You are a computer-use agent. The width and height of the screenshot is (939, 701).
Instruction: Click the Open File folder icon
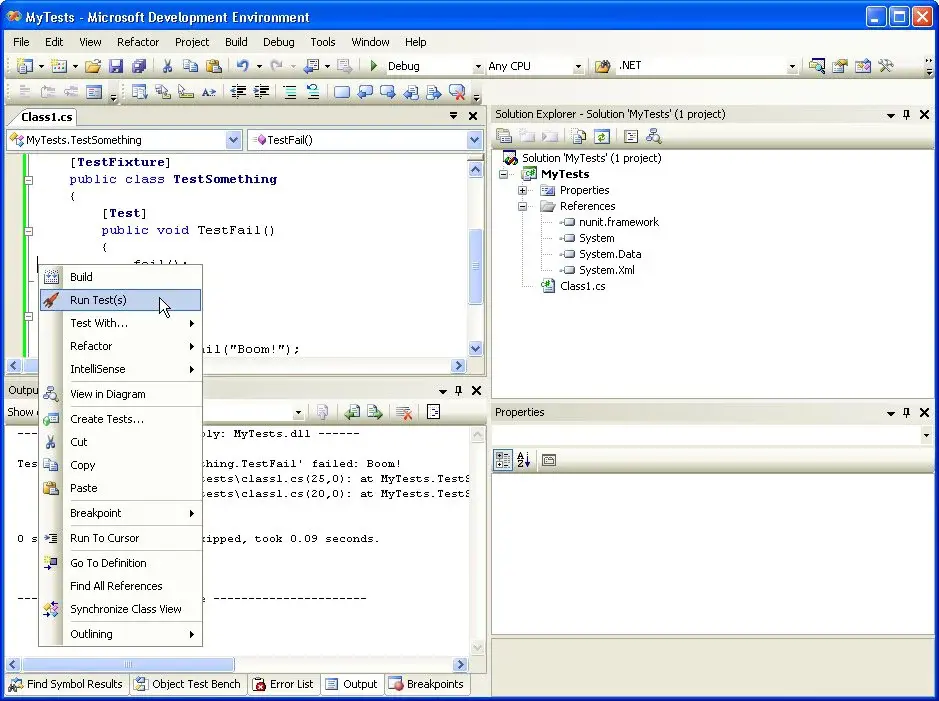[x=93, y=66]
